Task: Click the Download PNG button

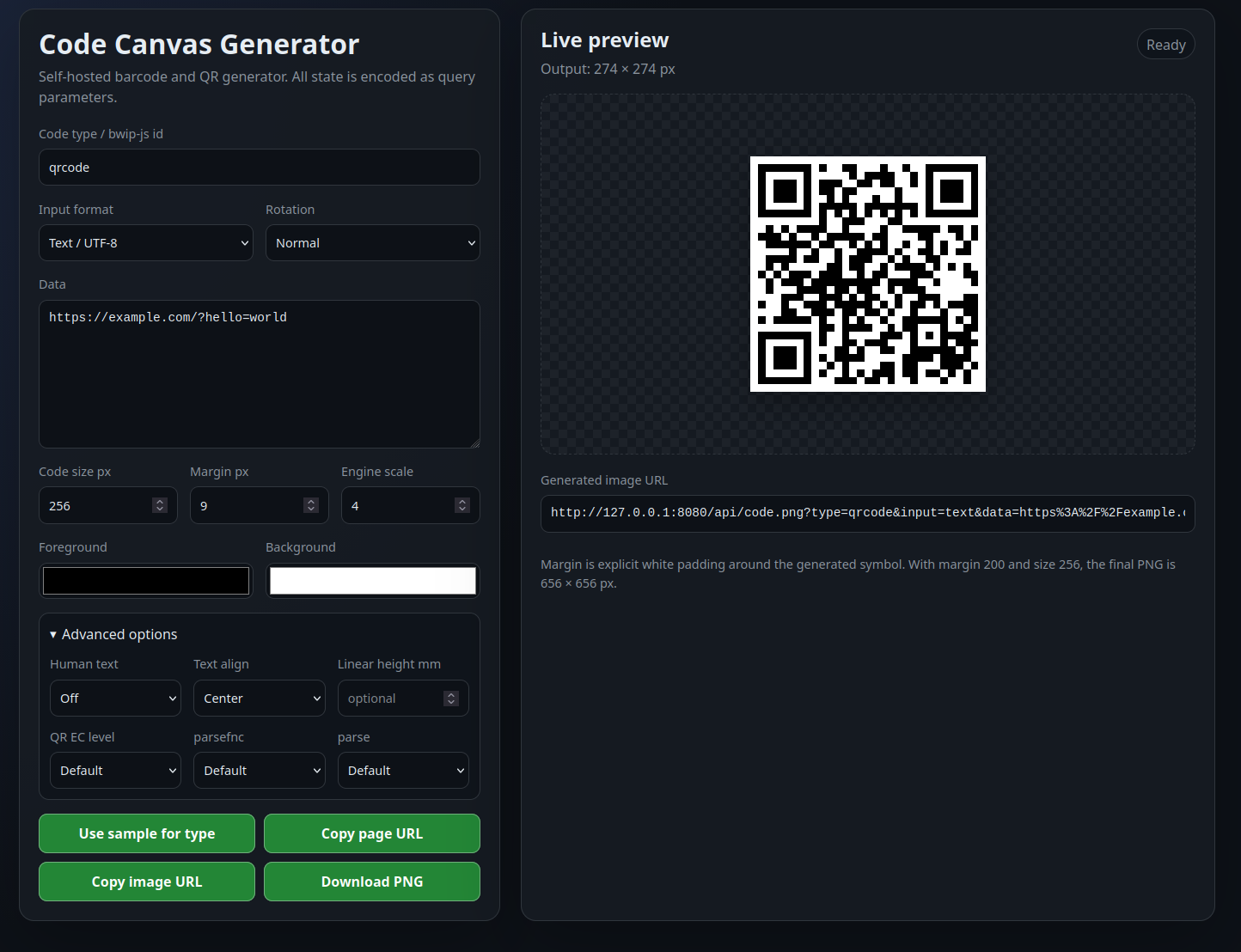Action: [x=372, y=882]
